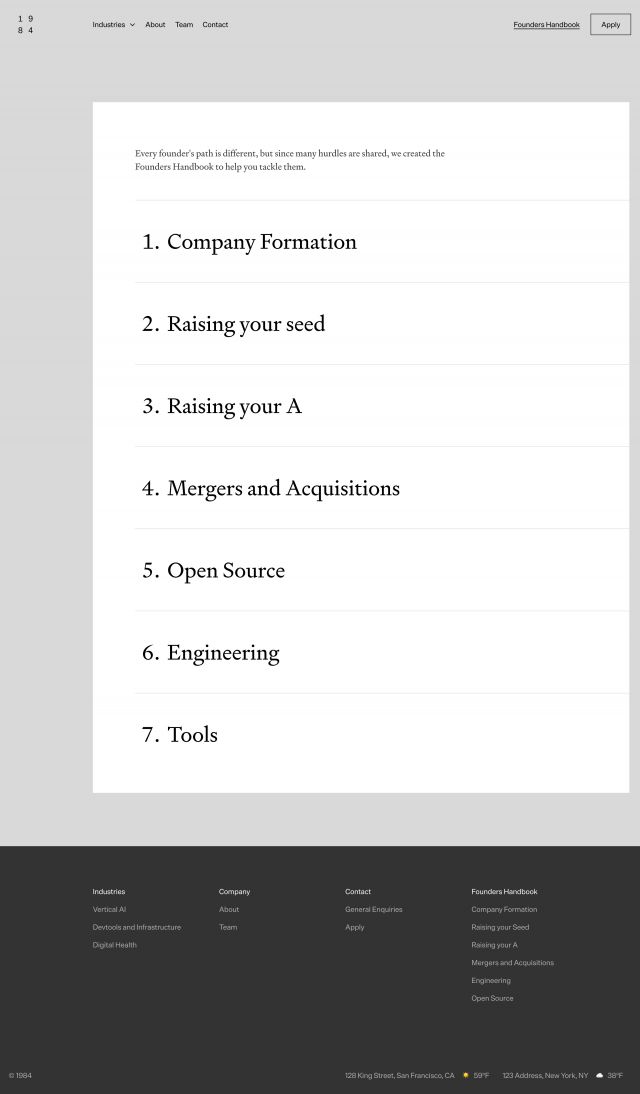Open the "3. Raising your A" section

coord(222,406)
